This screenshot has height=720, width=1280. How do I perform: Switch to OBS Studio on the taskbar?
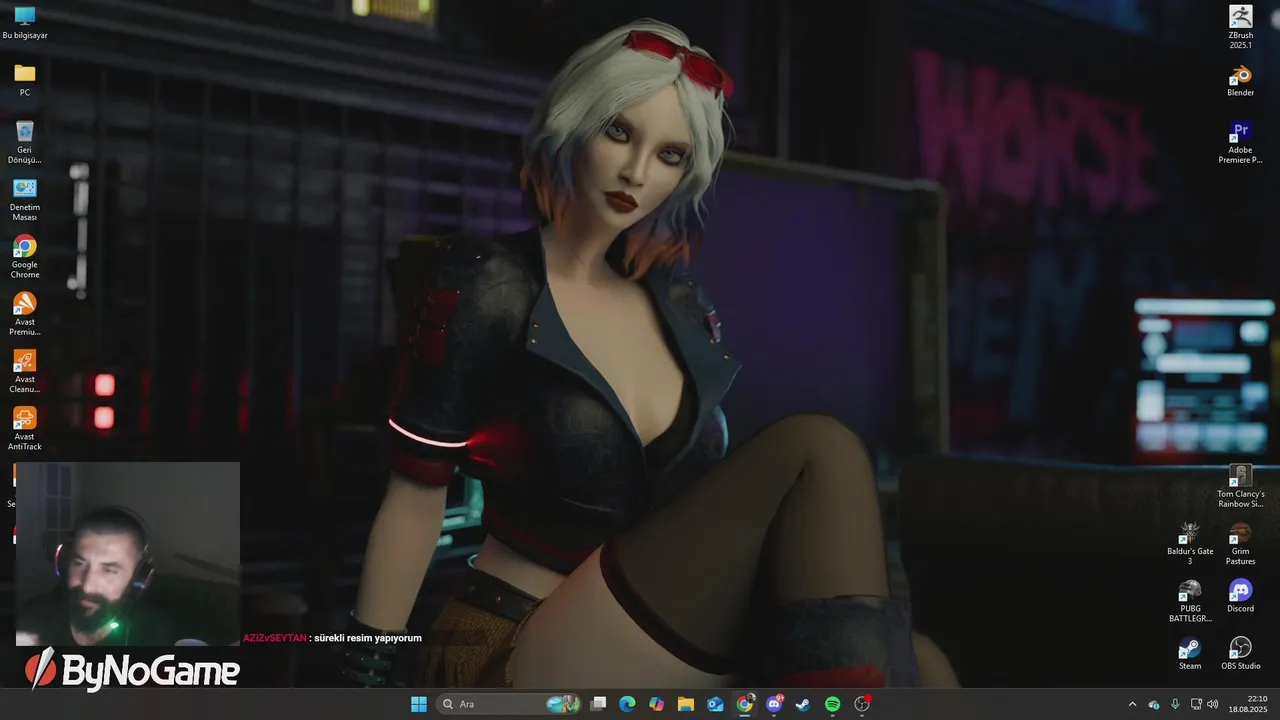click(862, 704)
